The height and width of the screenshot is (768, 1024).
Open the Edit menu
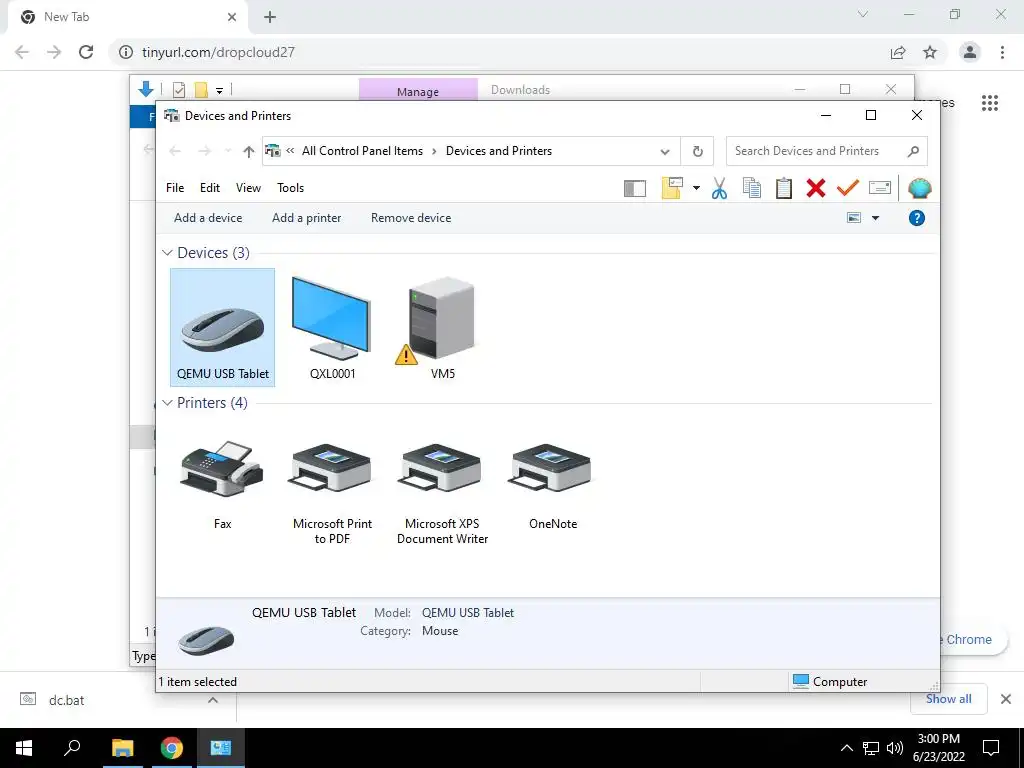point(210,188)
